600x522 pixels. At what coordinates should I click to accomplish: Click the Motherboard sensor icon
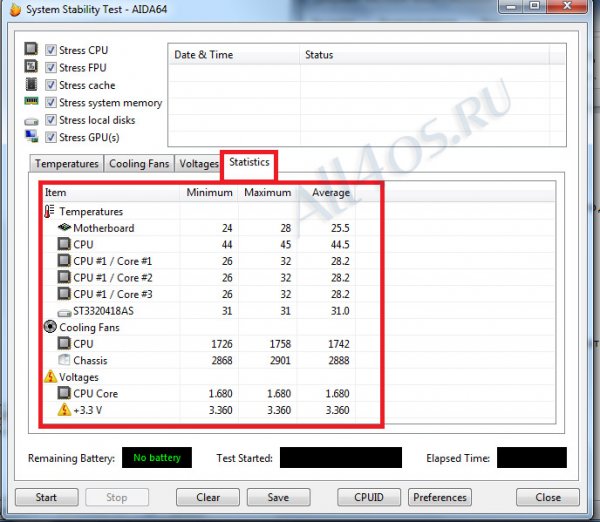pyautogui.click(x=64, y=227)
